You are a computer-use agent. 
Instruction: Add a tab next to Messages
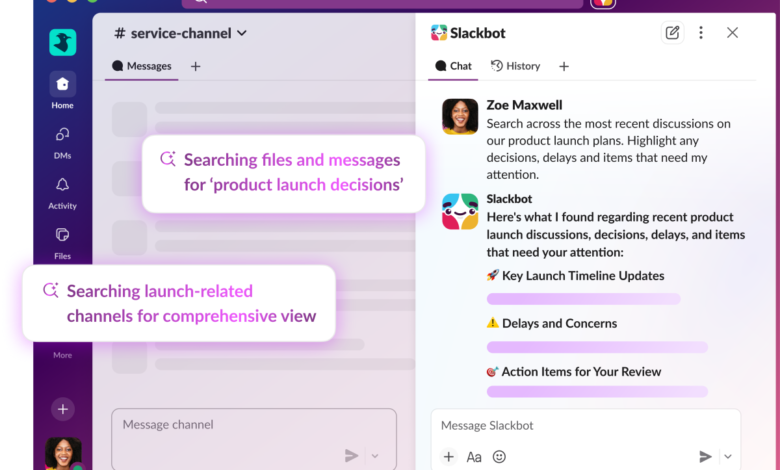click(x=195, y=66)
